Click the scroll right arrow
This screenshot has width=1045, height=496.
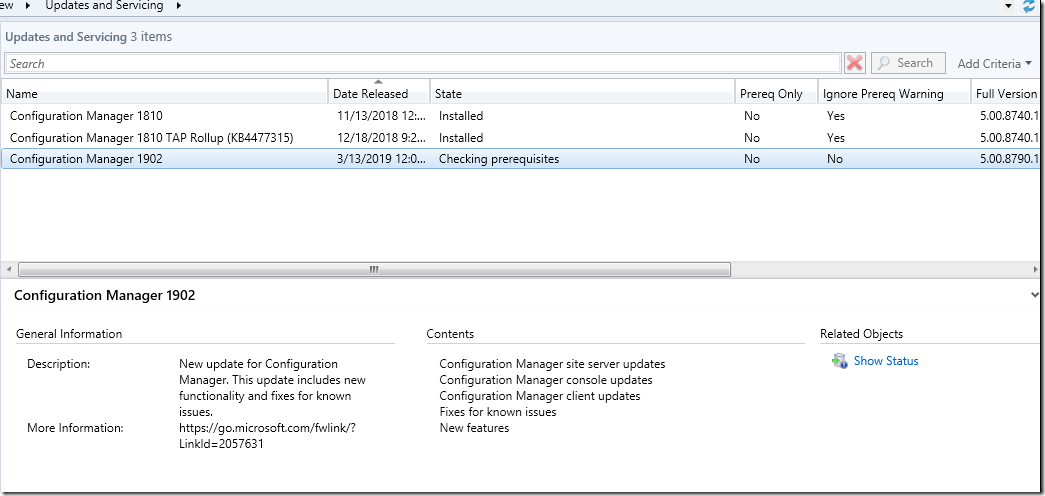click(1036, 269)
